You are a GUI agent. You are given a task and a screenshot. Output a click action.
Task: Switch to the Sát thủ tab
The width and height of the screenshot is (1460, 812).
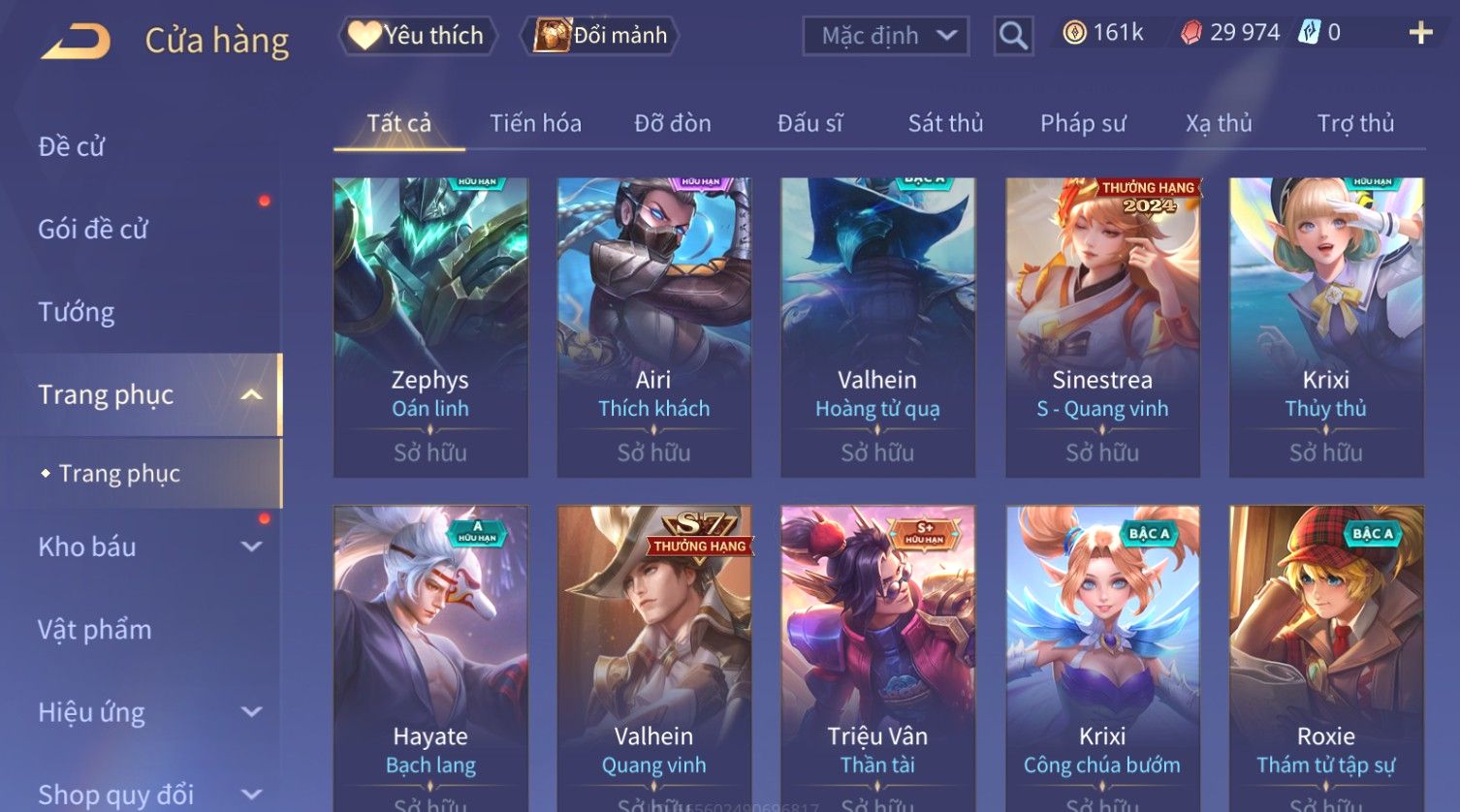click(x=945, y=123)
